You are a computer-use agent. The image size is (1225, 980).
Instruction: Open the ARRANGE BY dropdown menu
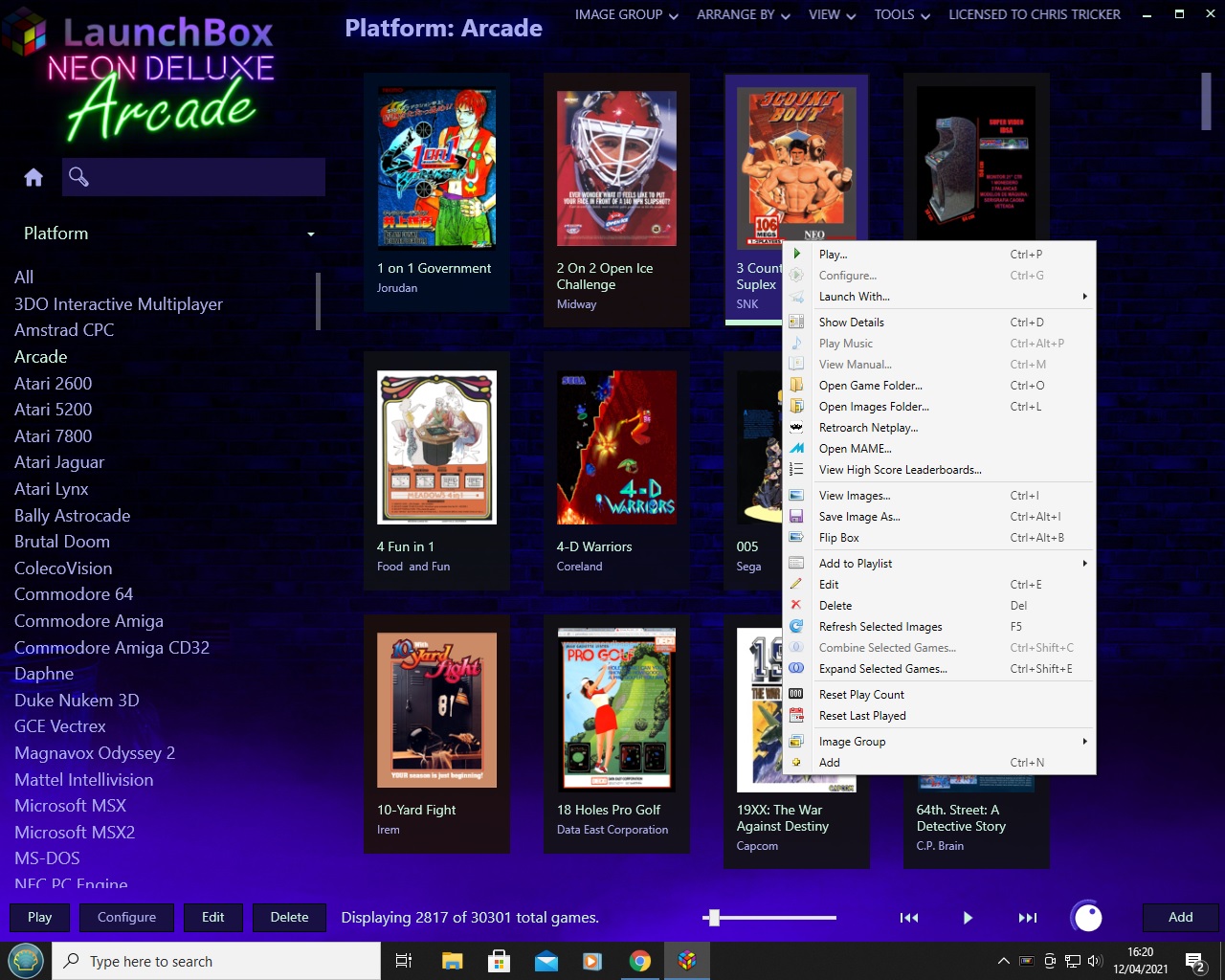744,14
